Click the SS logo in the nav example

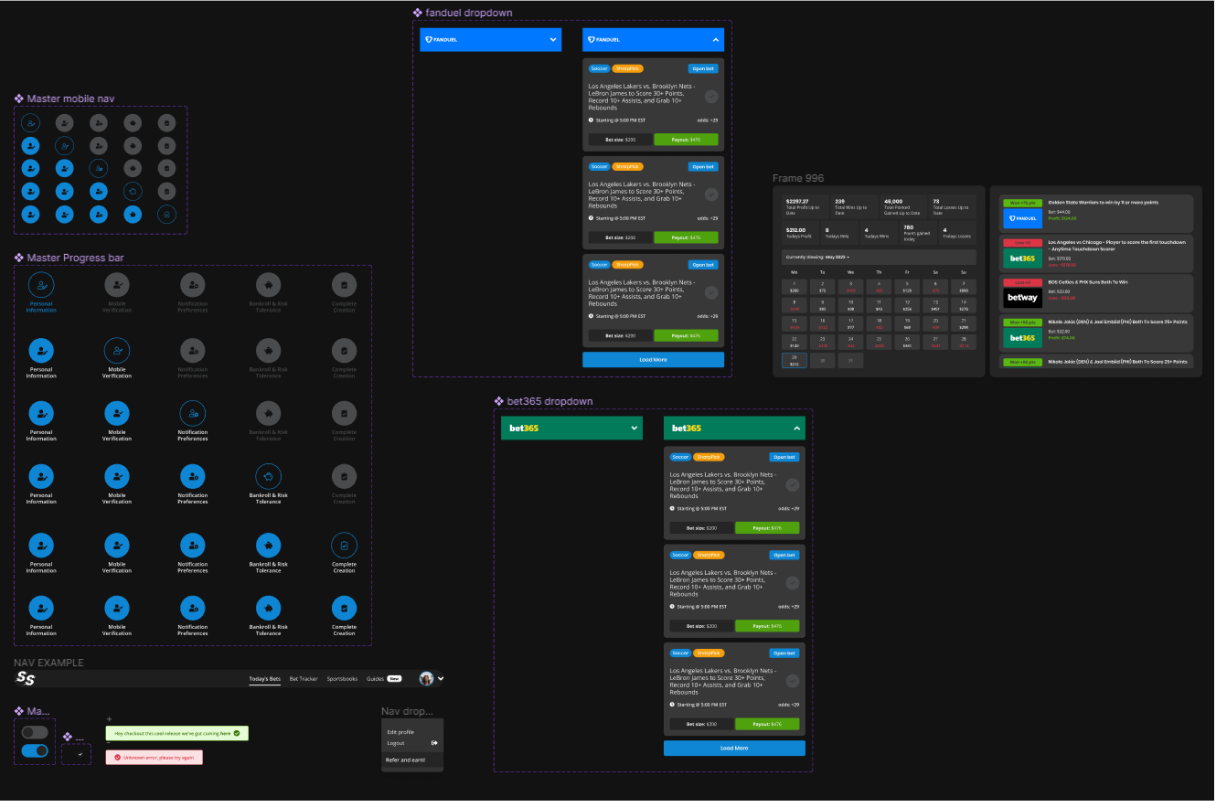26,679
